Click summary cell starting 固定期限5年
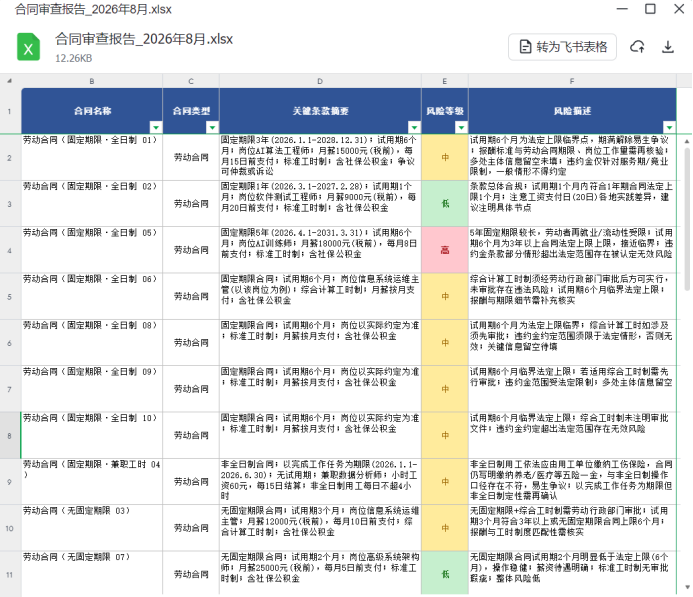Image resolution: width=693 pixels, height=597 pixels. 320,250
